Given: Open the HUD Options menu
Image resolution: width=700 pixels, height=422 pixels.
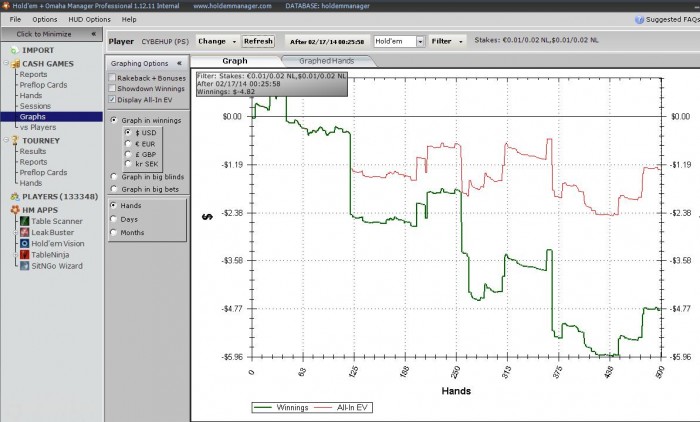Looking at the screenshot, I should (90, 19).
